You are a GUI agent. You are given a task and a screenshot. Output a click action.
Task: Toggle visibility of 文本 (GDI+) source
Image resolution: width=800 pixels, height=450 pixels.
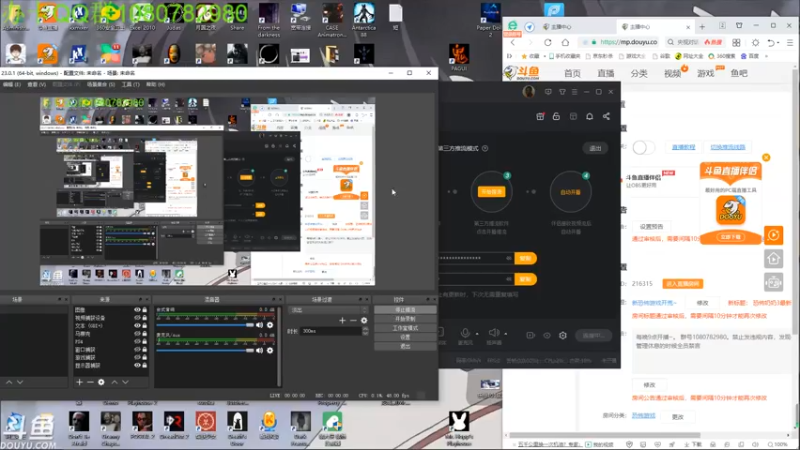[137, 326]
